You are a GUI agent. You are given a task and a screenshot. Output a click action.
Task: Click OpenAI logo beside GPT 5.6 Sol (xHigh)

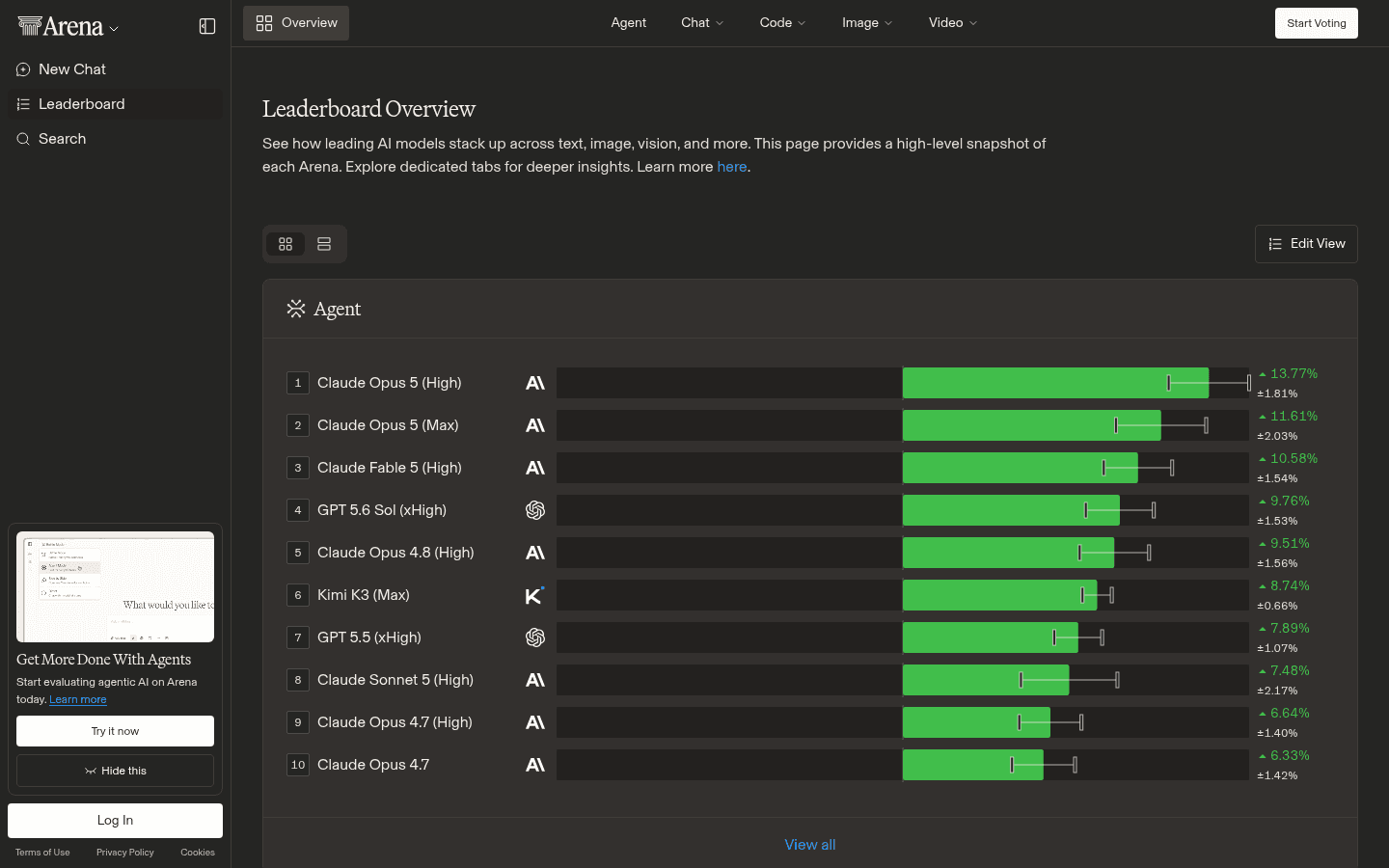[535, 510]
